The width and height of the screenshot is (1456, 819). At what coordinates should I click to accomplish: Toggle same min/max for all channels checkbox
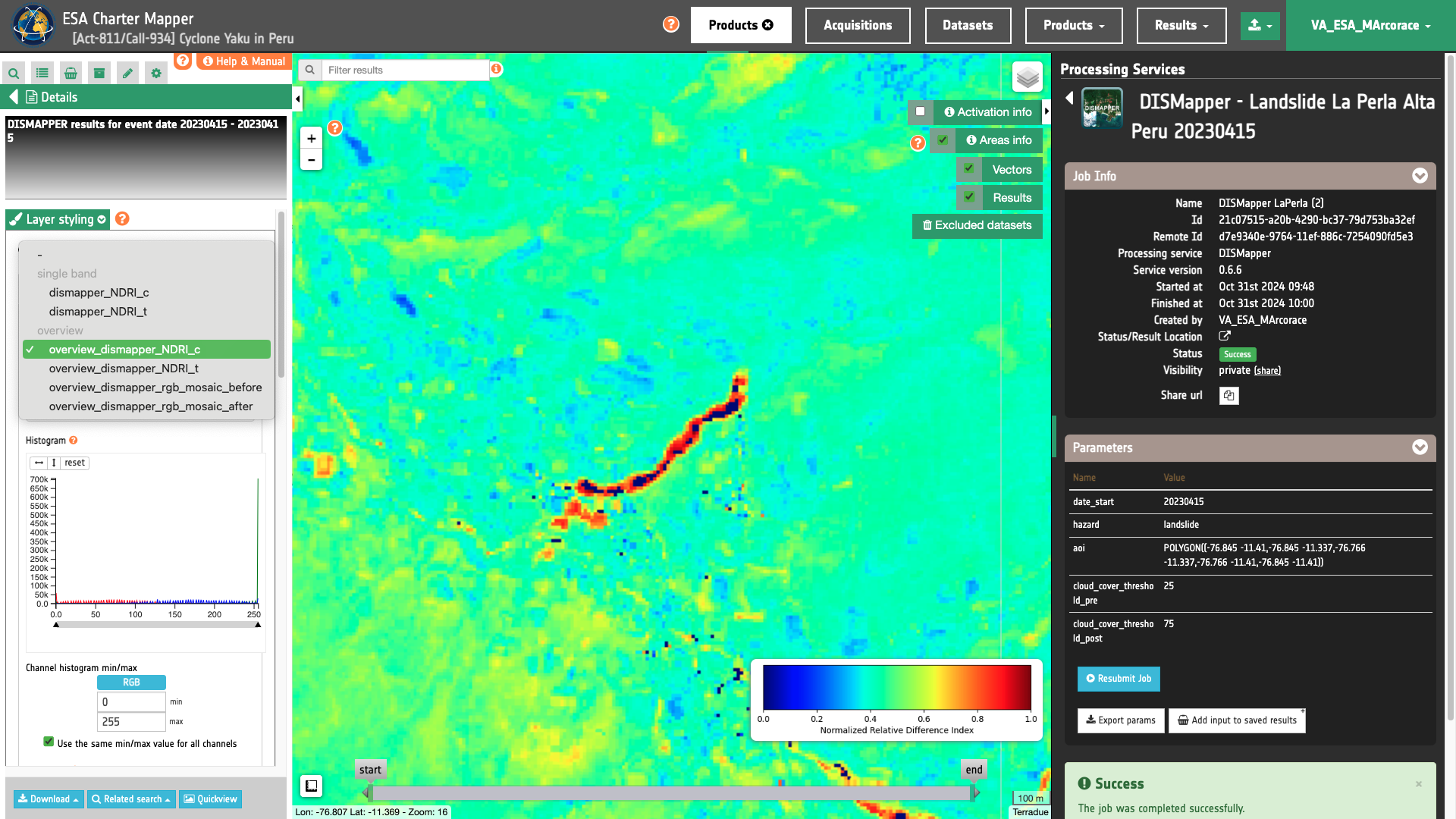(49, 742)
